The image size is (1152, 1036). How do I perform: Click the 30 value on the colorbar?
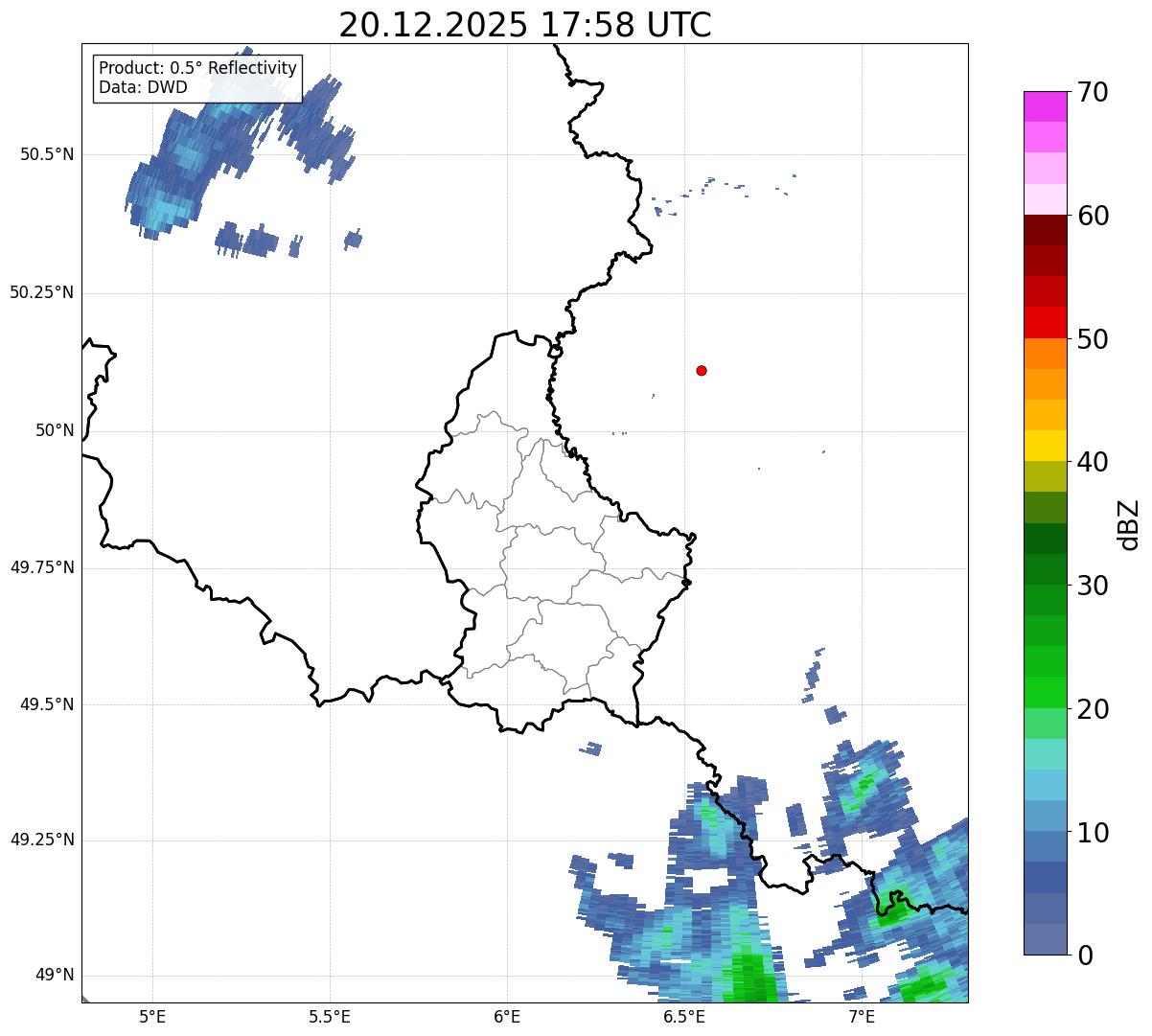point(1094,586)
